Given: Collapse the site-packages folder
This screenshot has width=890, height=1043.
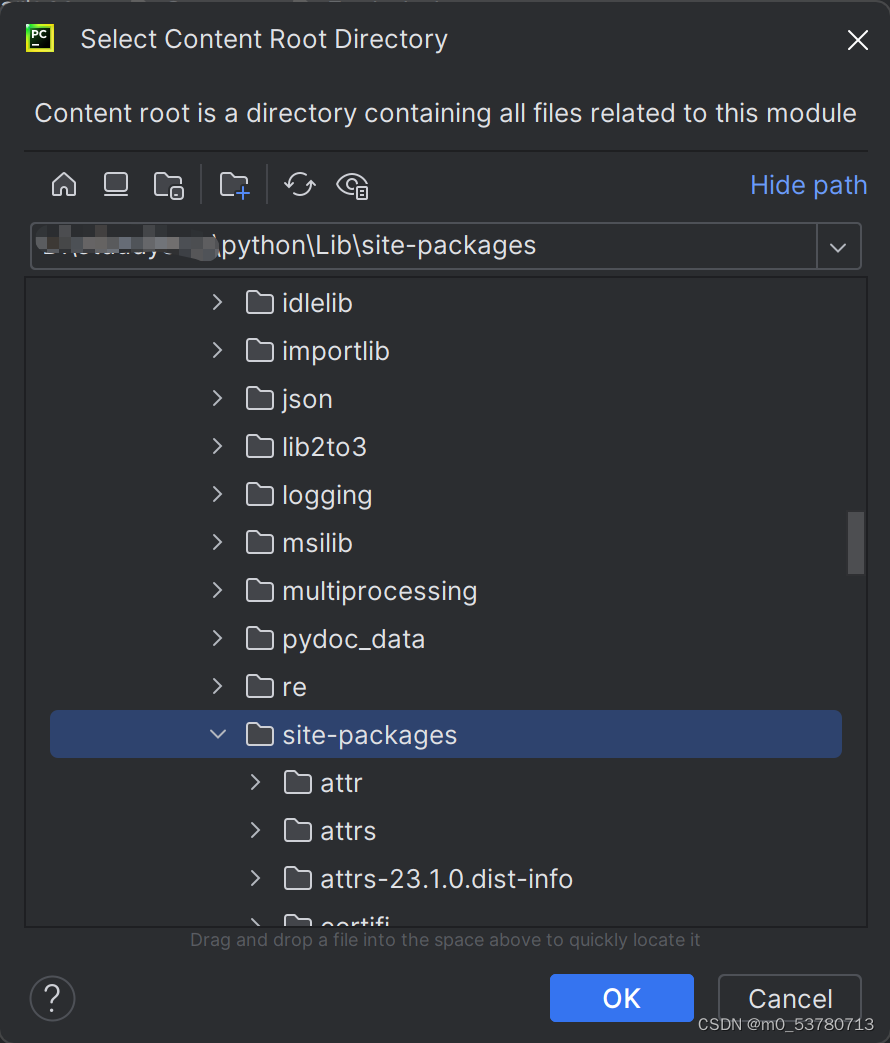Looking at the screenshot, I should pyautogui.click(x=218, y=735).
